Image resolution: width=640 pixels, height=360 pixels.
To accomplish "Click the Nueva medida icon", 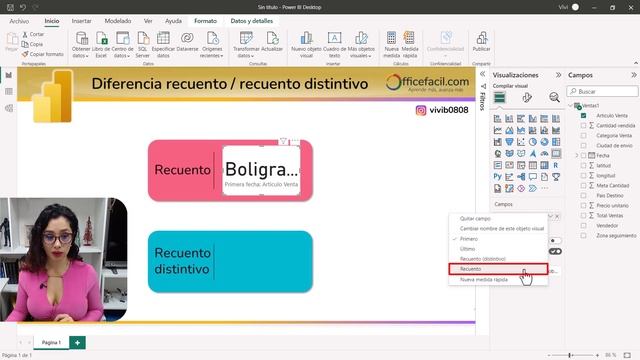I will (391, 38).
